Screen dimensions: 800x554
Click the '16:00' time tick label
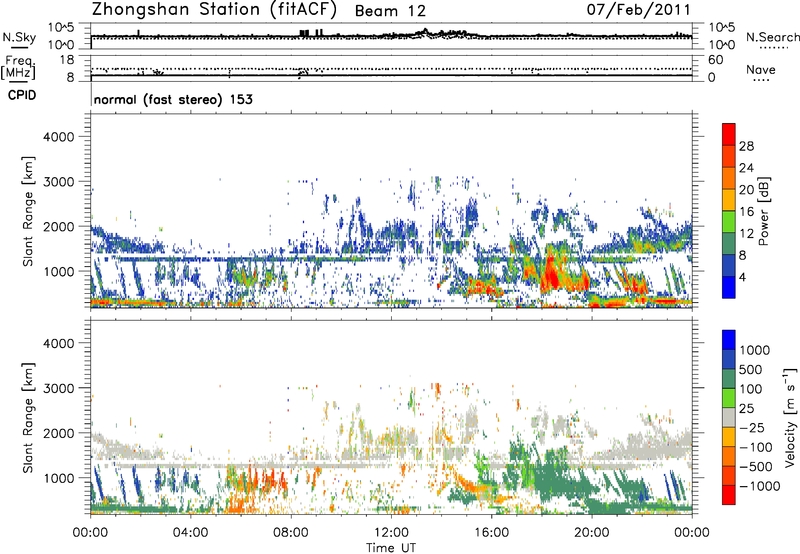491,533
